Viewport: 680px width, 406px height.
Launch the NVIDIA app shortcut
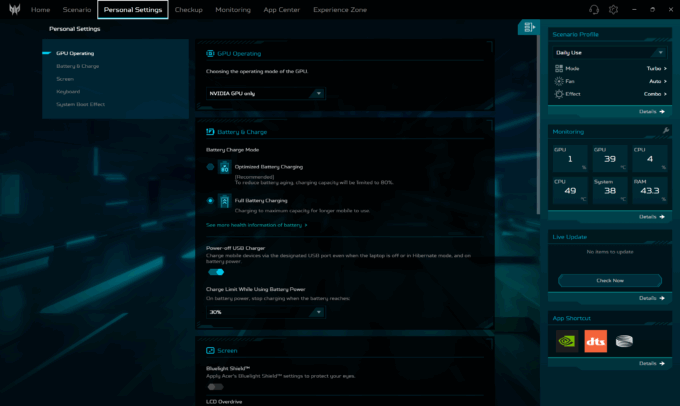tap(567, 341)
